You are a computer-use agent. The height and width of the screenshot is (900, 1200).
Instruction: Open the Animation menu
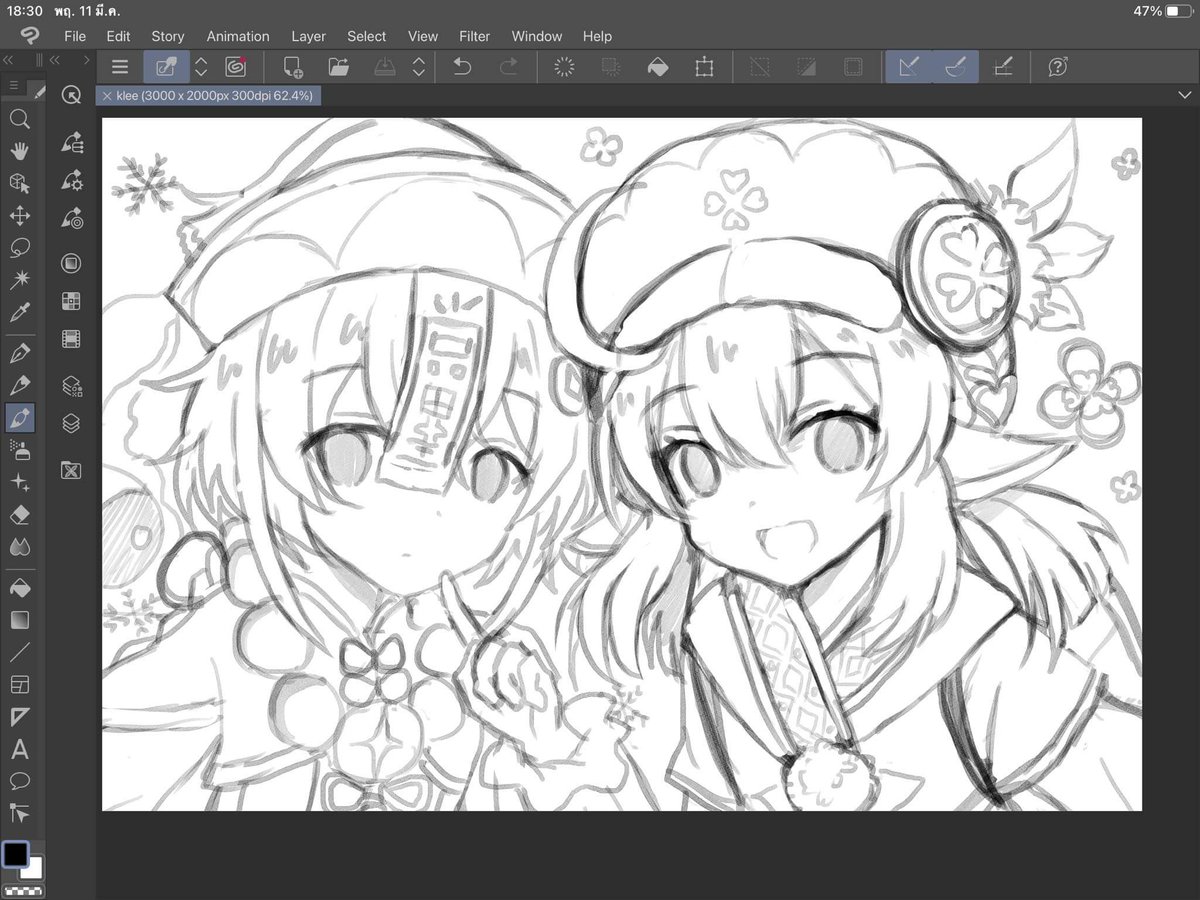[x=238, y=36]
